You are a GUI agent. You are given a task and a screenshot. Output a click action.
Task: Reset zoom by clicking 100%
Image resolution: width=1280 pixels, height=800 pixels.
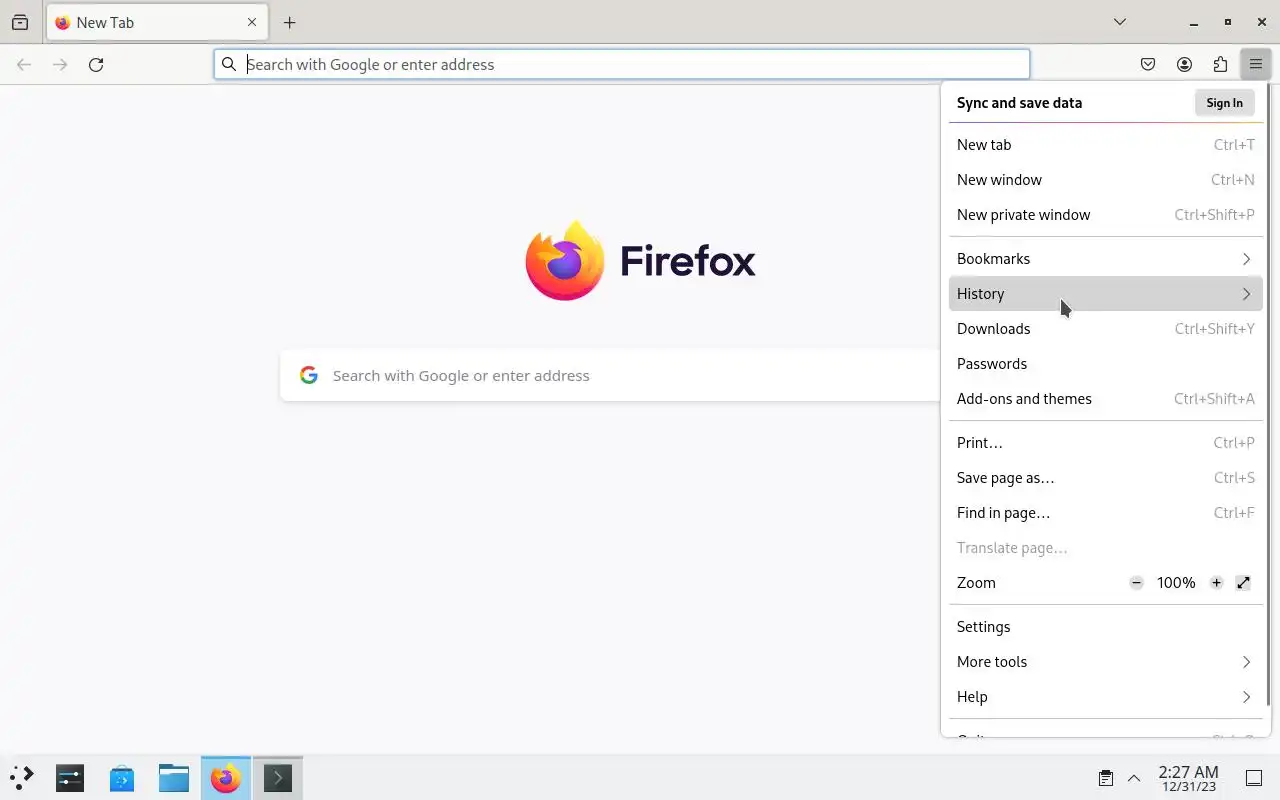[1176, 583]
